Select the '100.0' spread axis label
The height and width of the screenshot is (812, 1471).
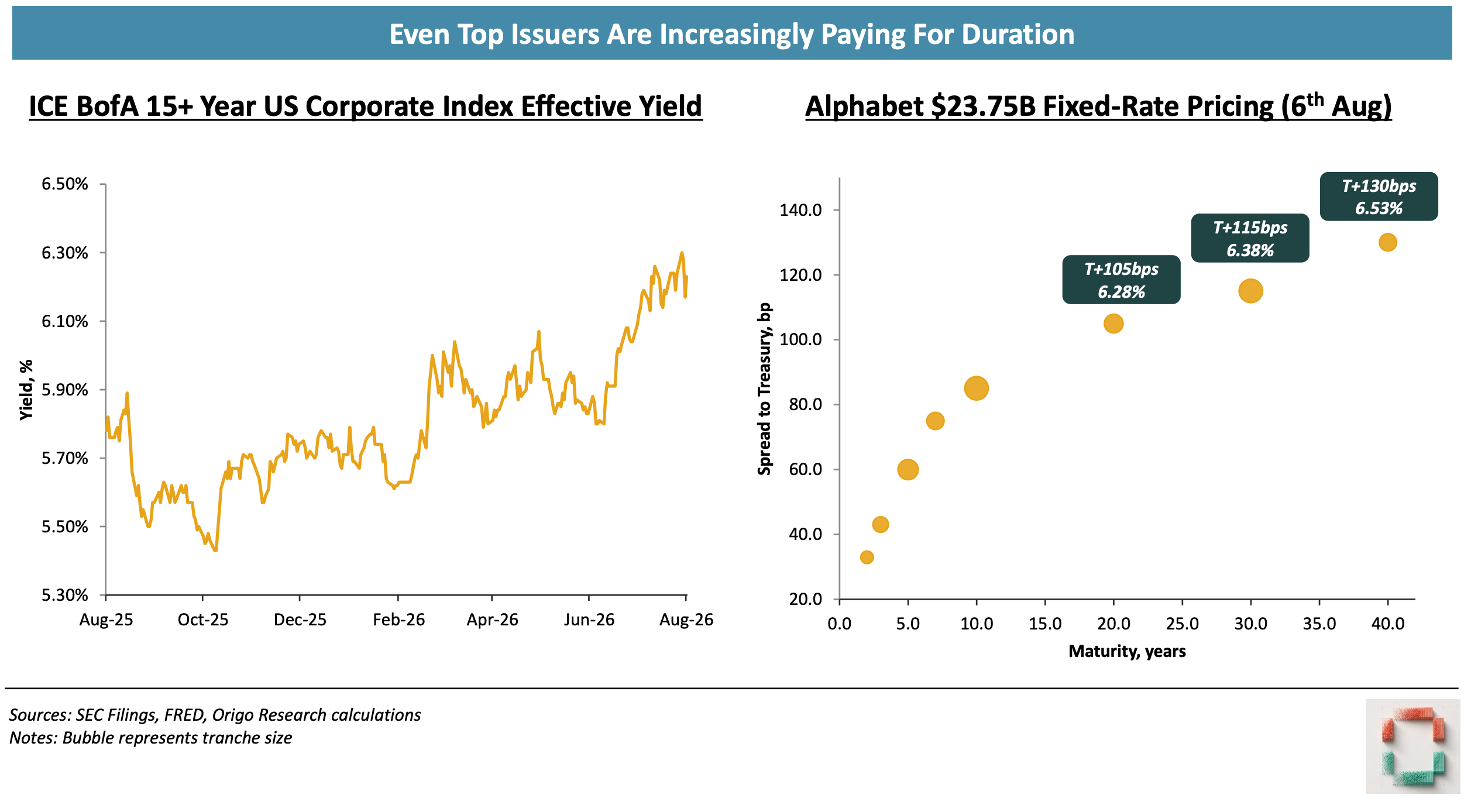pos(800,340)
